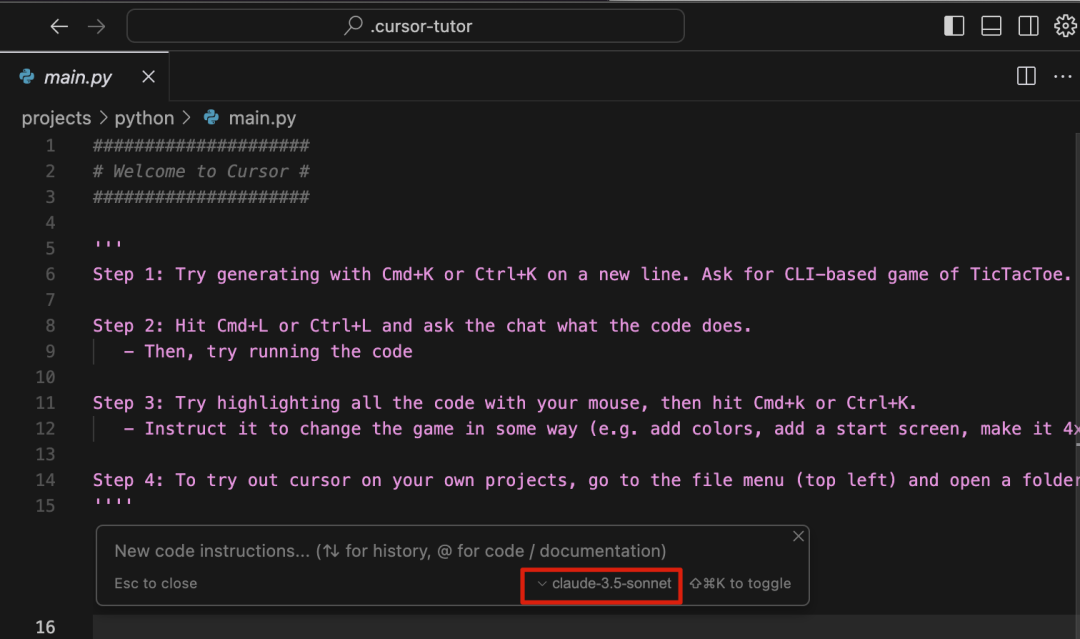The width and height of the screenshot is (1080, 639).
Task: Close the main.py tab
Action: (148, 76)
